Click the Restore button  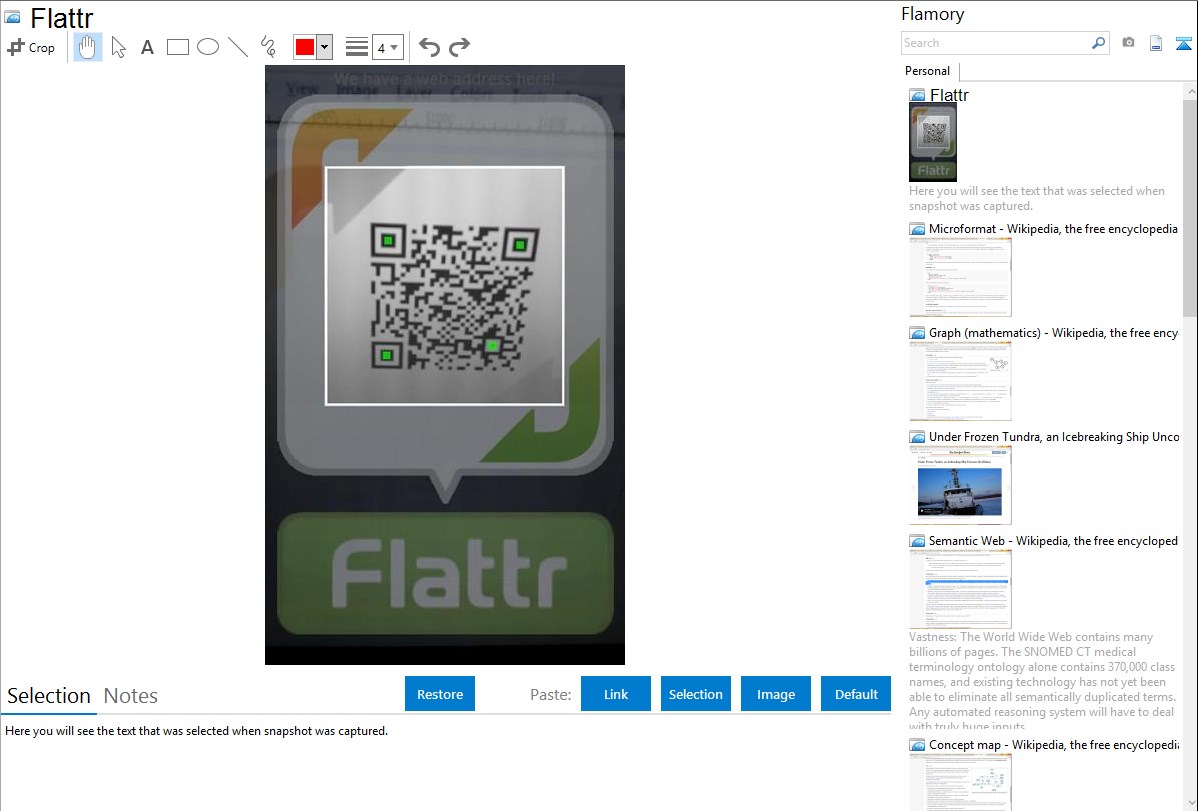tap(440, 694)
